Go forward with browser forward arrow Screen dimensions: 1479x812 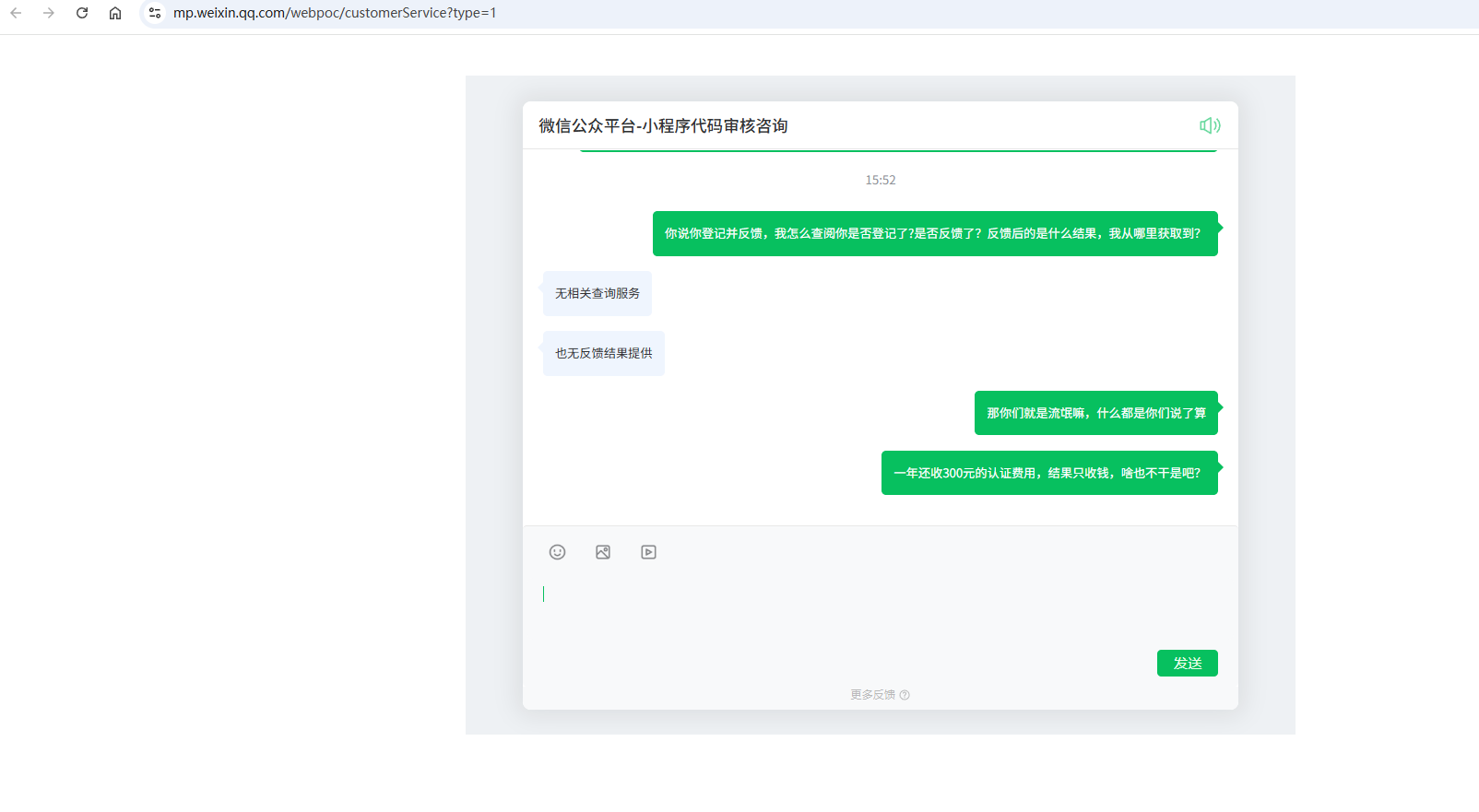pos(49,13)
